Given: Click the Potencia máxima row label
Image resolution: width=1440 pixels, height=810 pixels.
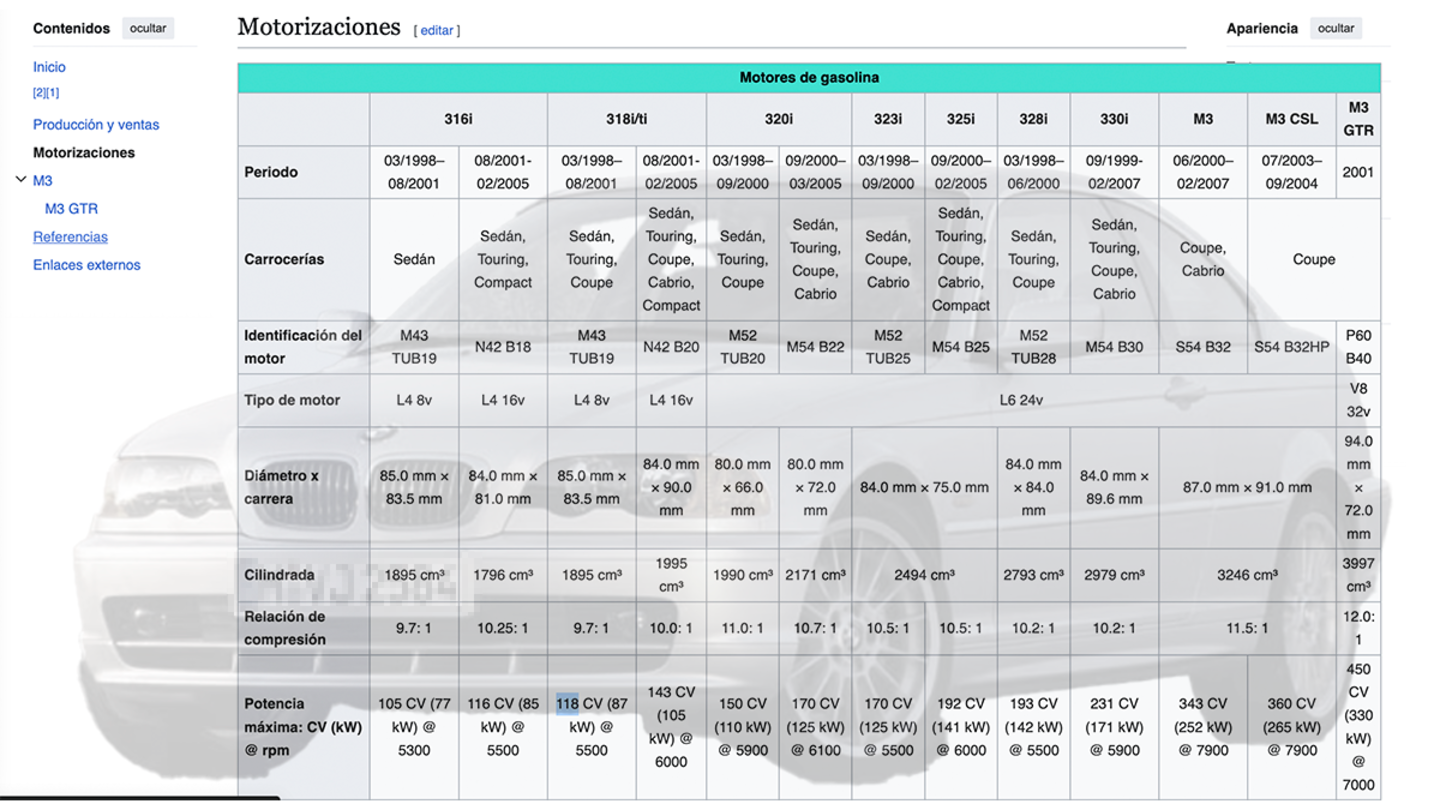Looking at the screenshot, I should (304, 727).
